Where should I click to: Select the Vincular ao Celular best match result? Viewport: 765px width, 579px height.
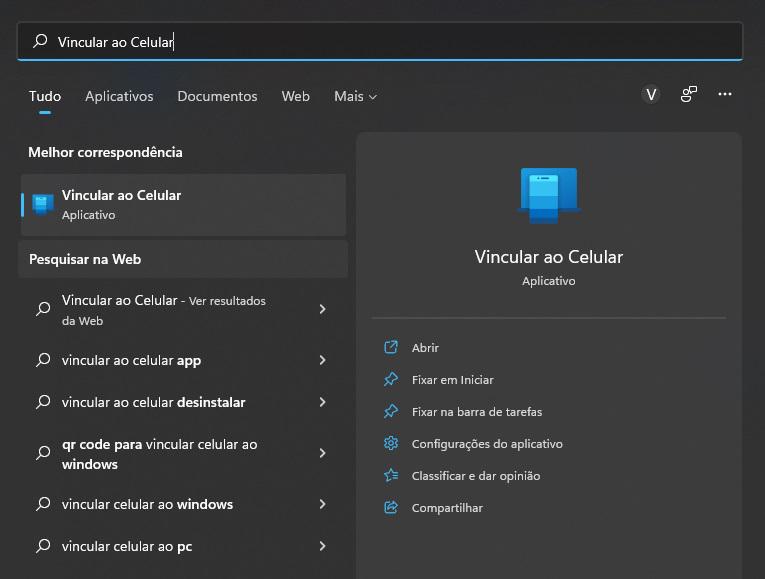(x=183, y=205)
